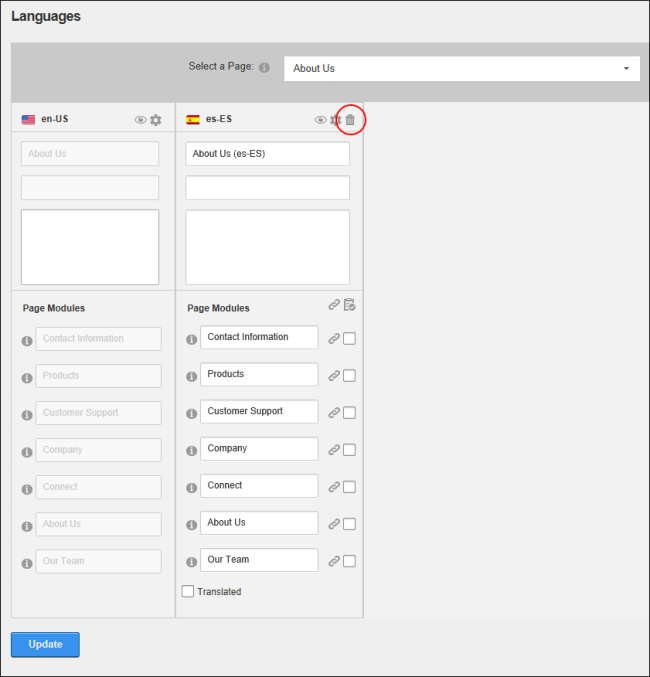Viewport: 650px width, 677px height.
Task: Click the link icon in es-ES Page Modules header
Action: click(334, 305)
